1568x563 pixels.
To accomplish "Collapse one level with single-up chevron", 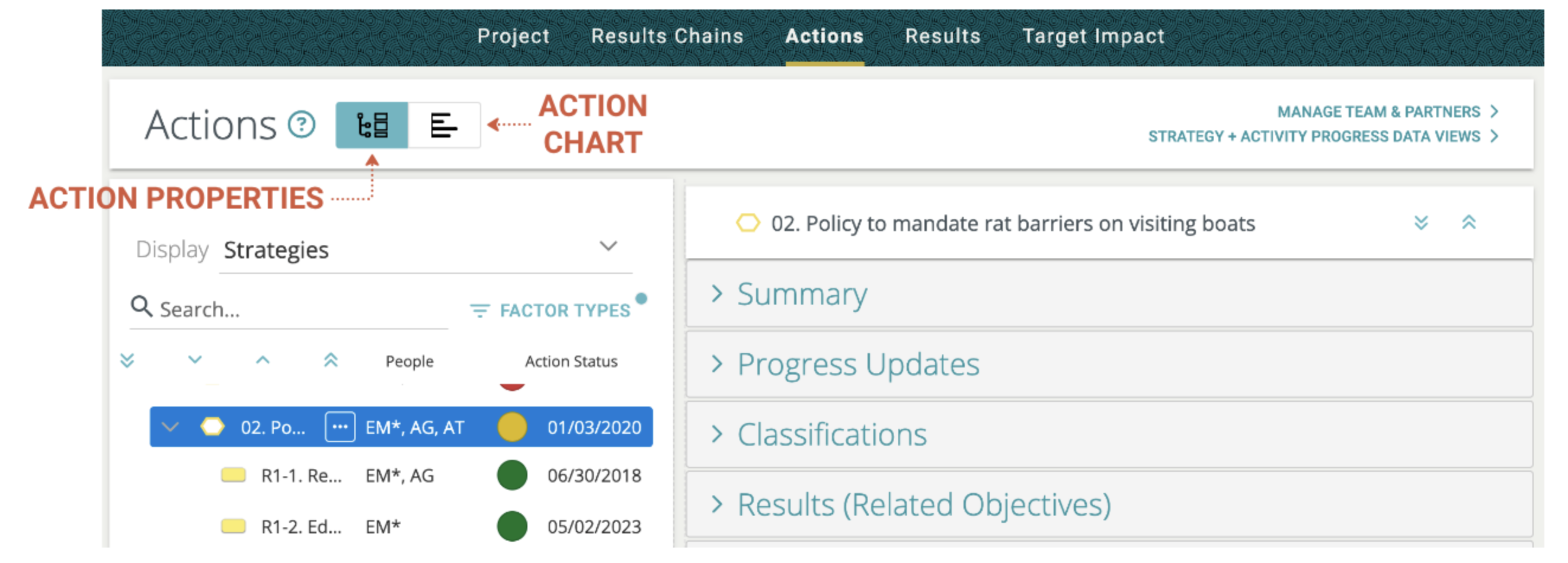I will click(263, 360).
